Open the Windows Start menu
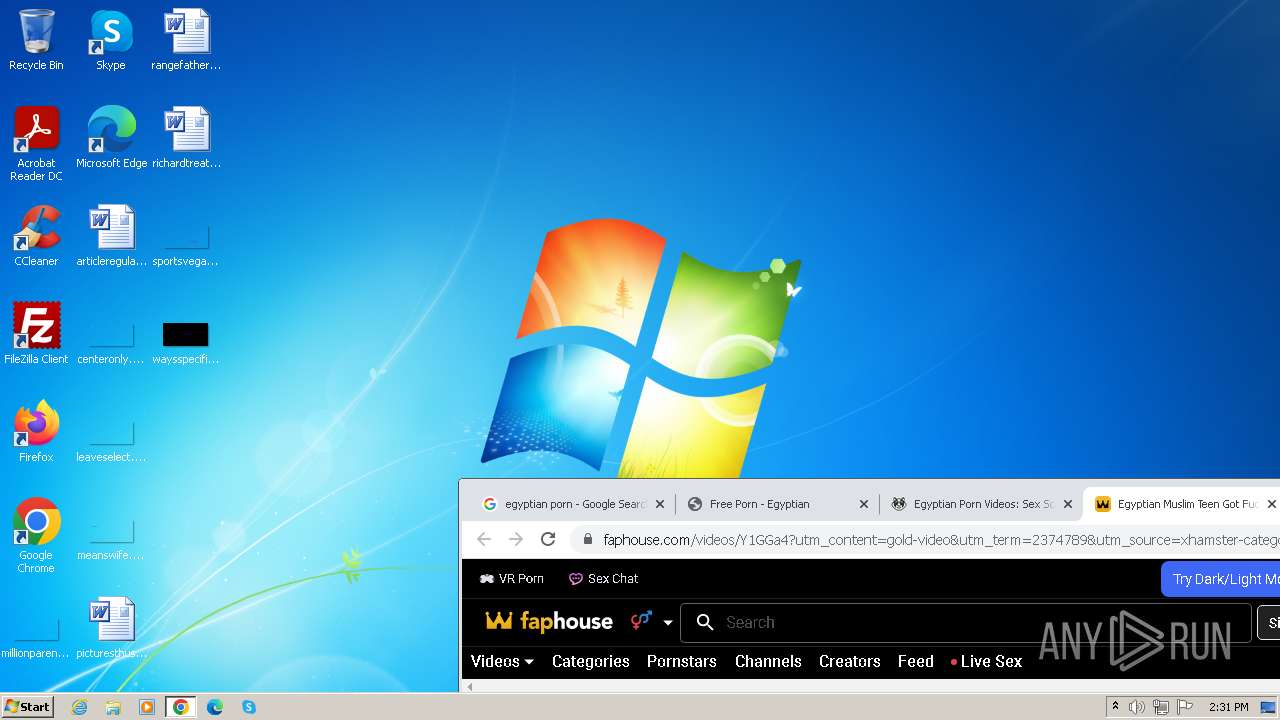 pyautogui.click(x=27, y=707)
